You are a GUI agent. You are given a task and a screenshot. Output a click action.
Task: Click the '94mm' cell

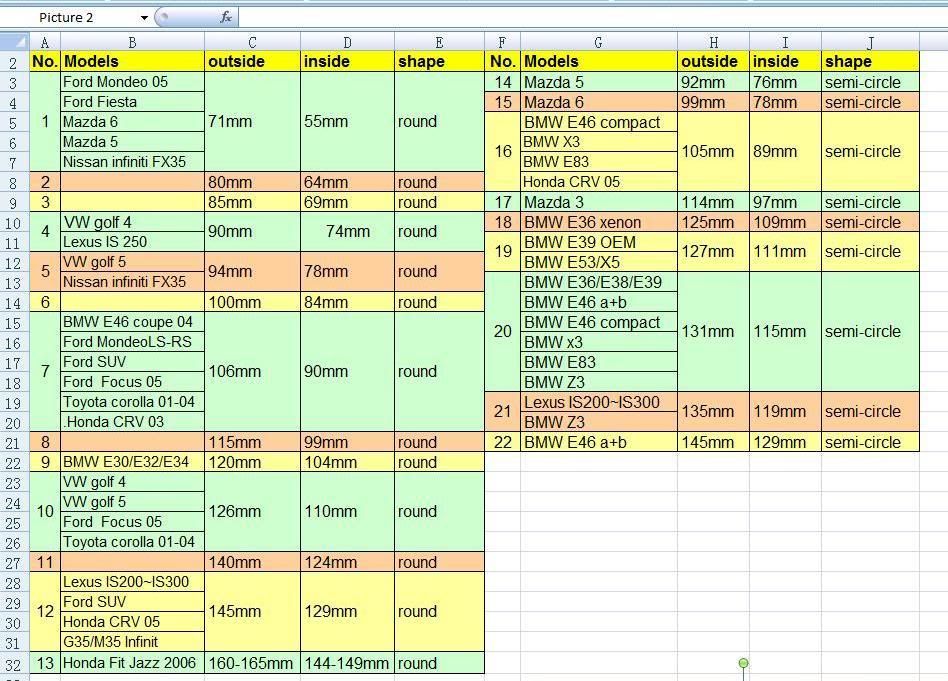(x=252, y=272)
